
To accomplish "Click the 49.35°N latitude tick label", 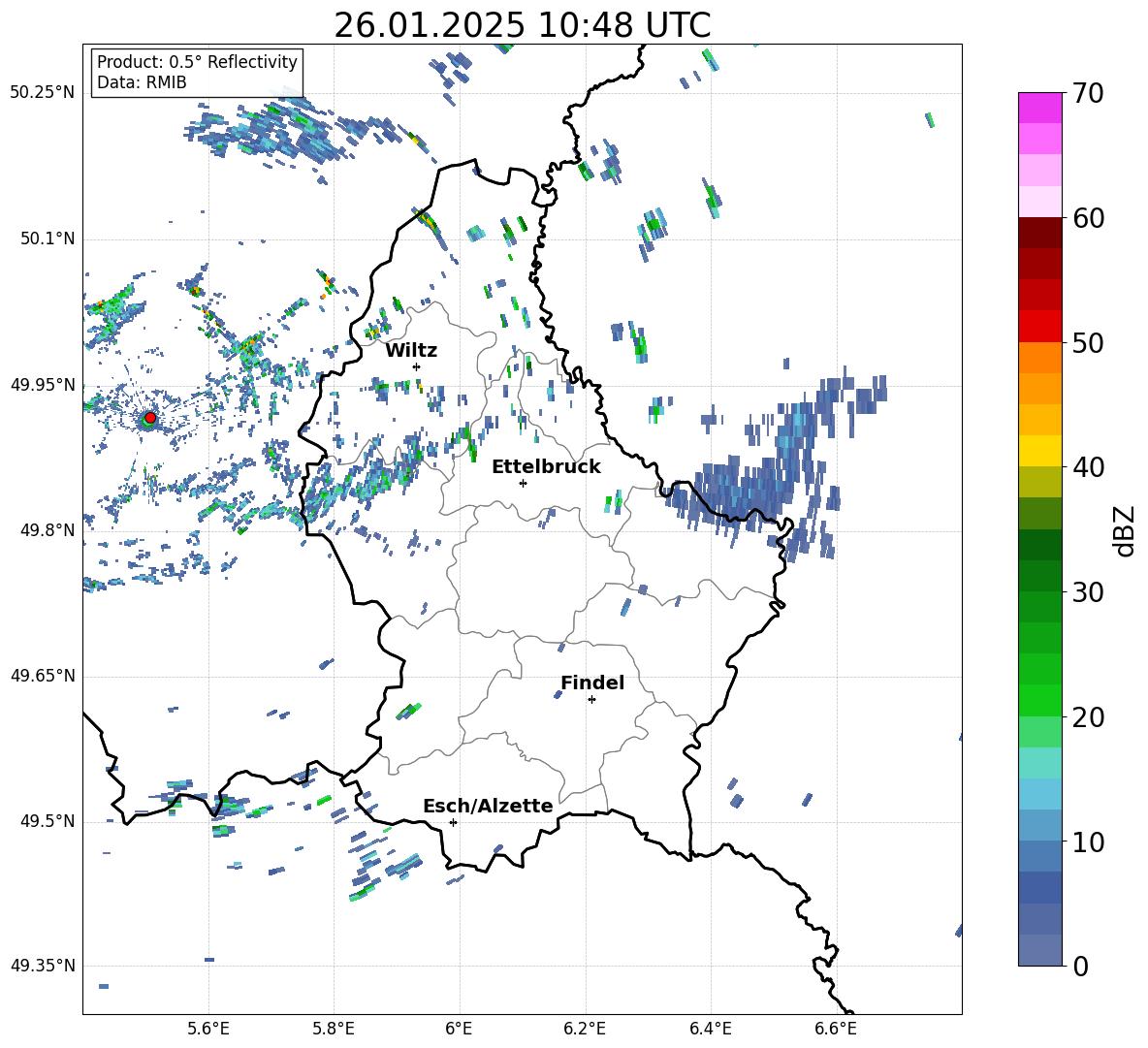I will 43,966.
